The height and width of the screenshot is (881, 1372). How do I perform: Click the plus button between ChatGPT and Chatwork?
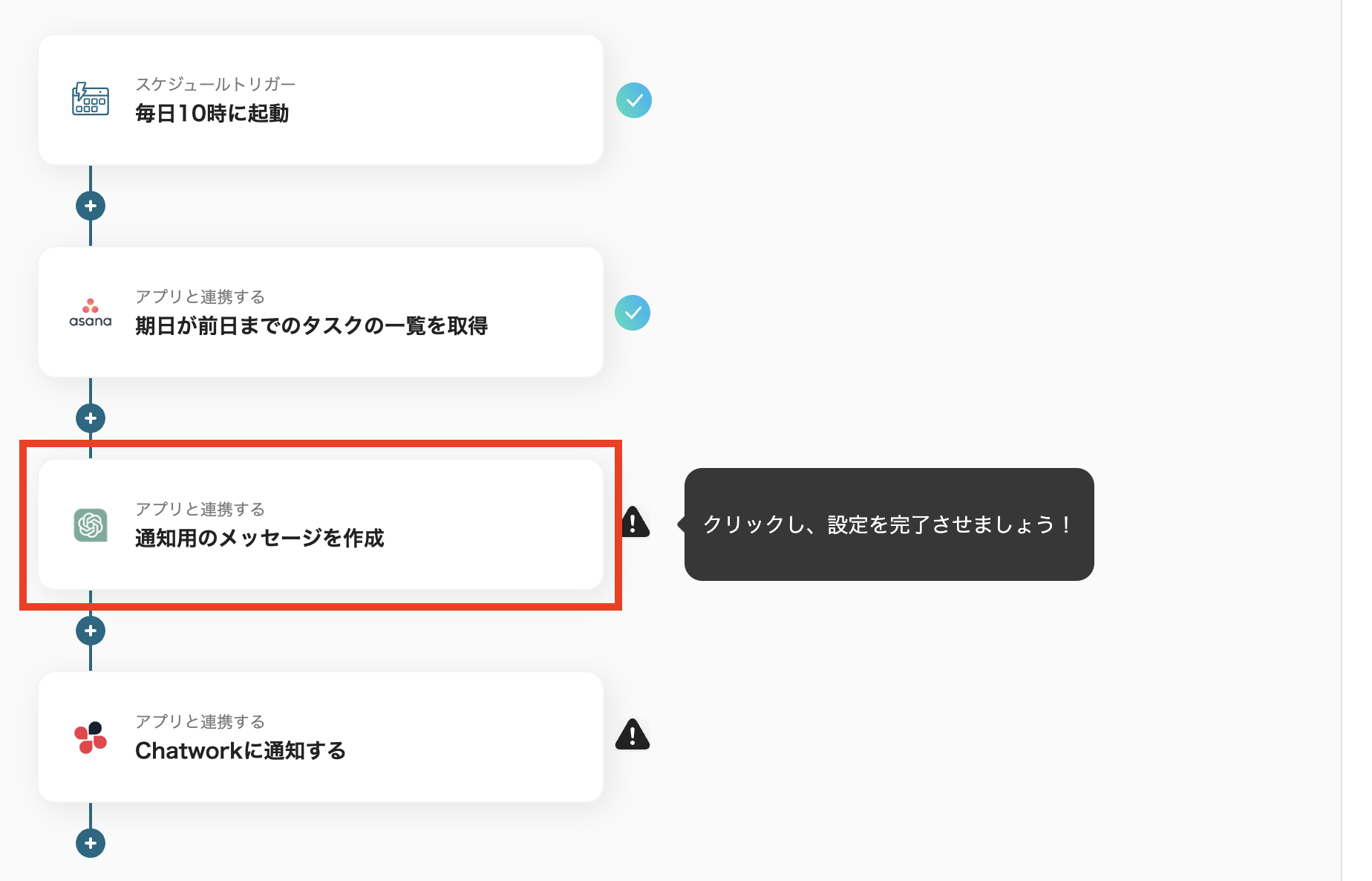coord(90,630)
